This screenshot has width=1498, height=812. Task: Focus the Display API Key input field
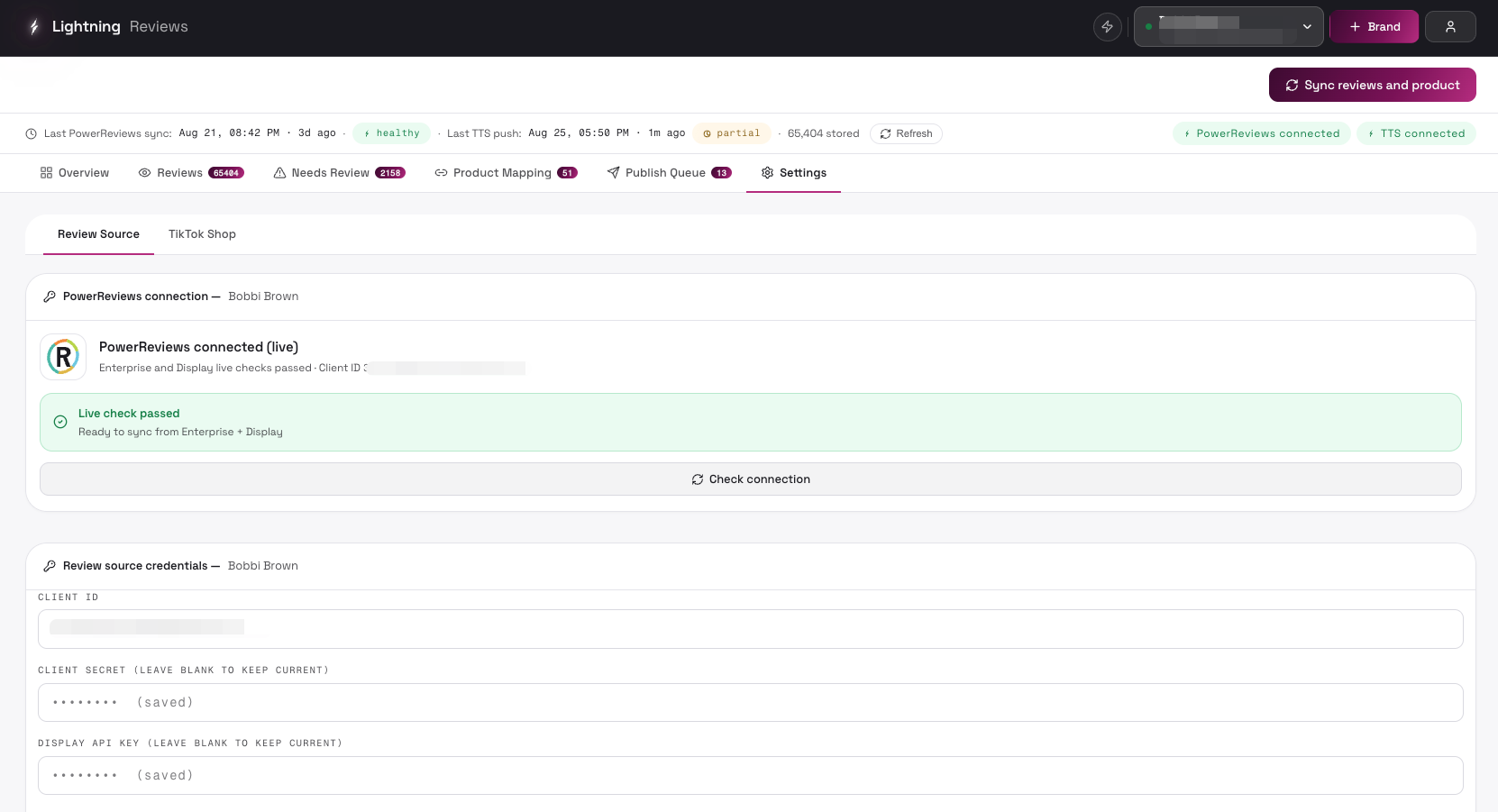[x=751, y=775]
